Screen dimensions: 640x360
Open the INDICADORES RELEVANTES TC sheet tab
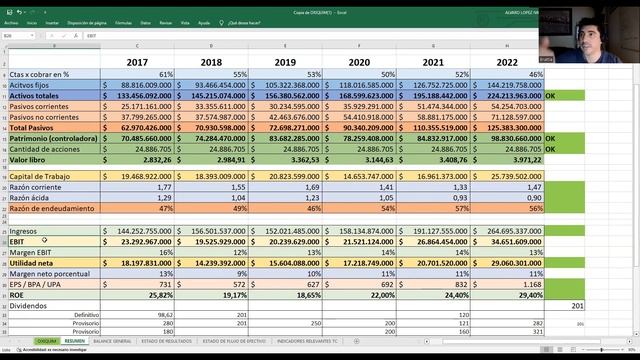pos(307,341)
